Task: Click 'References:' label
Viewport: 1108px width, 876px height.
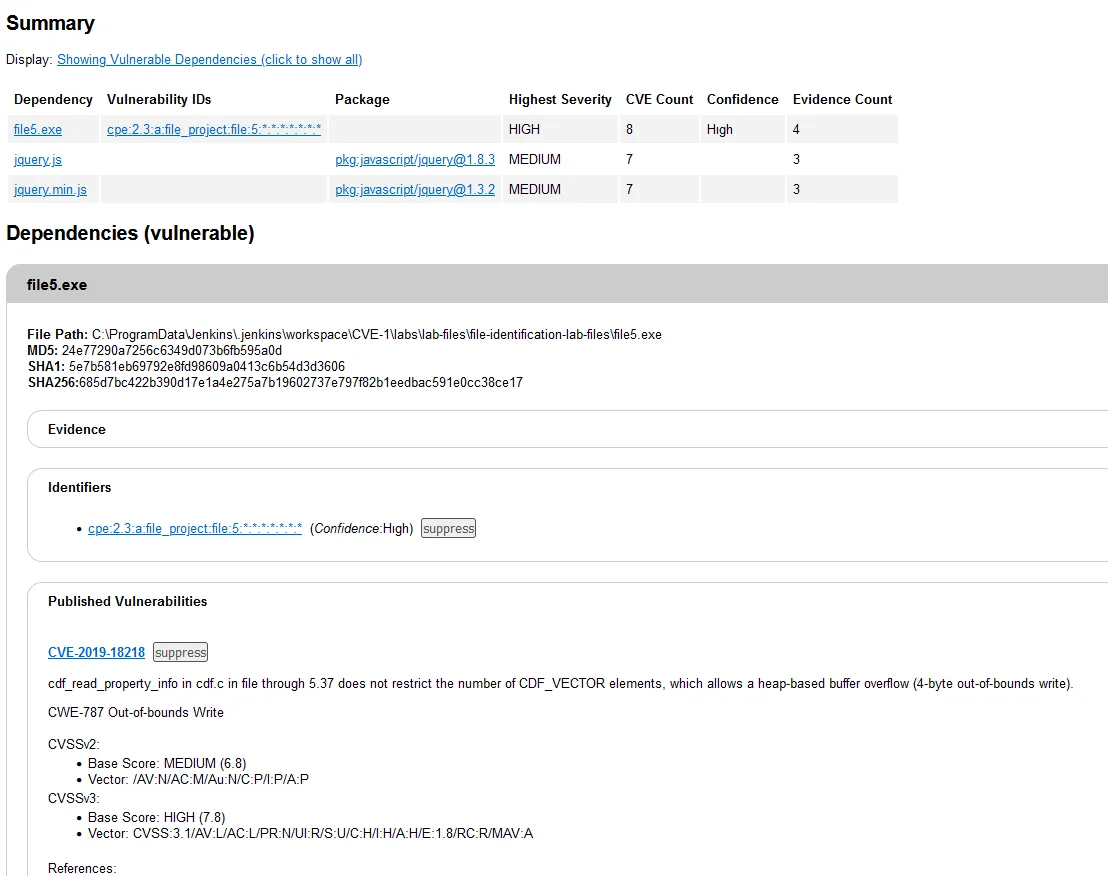Action: (81, 868)
